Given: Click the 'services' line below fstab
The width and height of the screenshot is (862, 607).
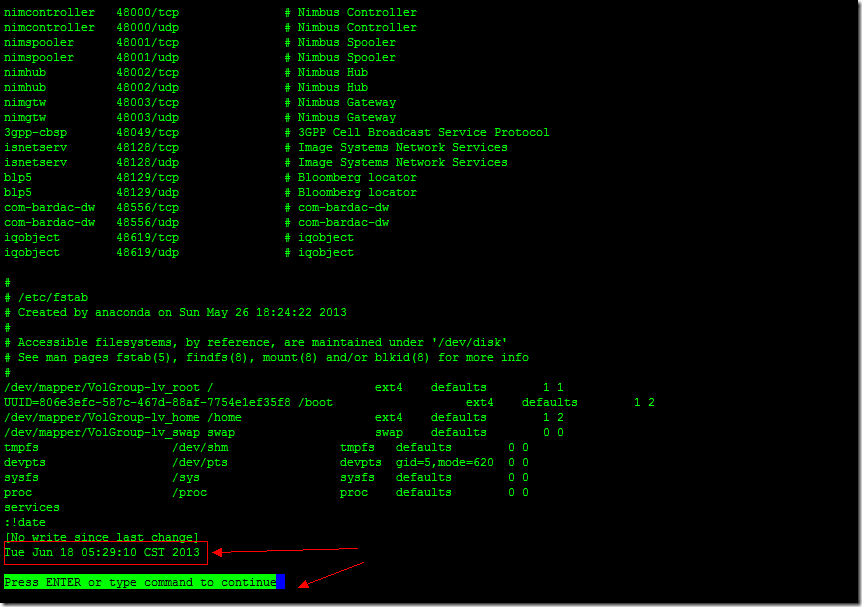Looking at the screenshot, I should pyautogui.click(x=32, y=507).
